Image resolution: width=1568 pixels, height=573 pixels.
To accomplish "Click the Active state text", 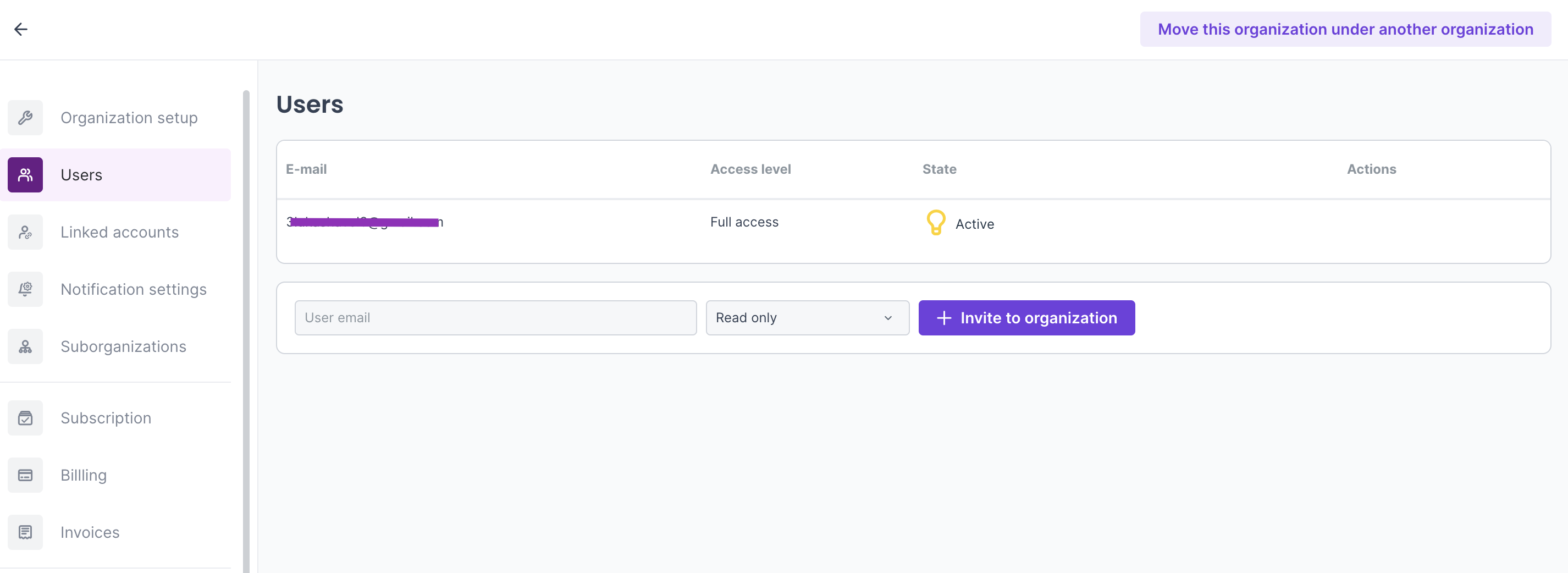I will [x=975, y=224].
